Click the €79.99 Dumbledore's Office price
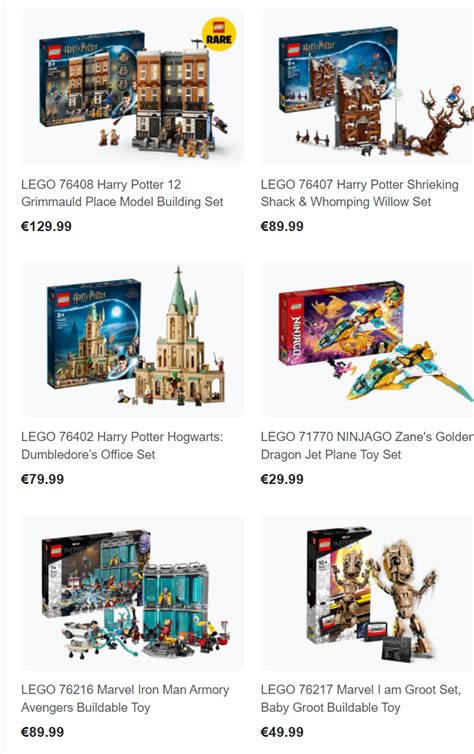Screen dimensions: 474x754 coord(42,479)
